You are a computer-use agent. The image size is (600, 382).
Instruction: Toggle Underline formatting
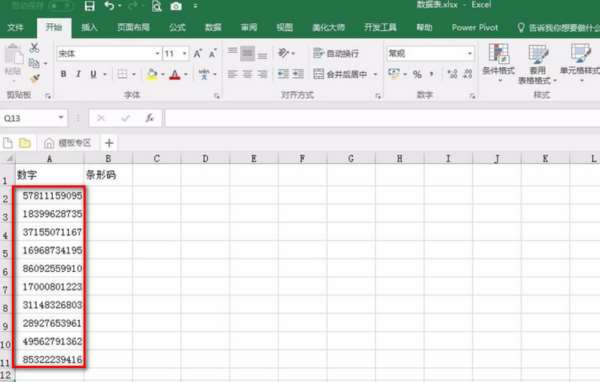click(x=93, y=74)
